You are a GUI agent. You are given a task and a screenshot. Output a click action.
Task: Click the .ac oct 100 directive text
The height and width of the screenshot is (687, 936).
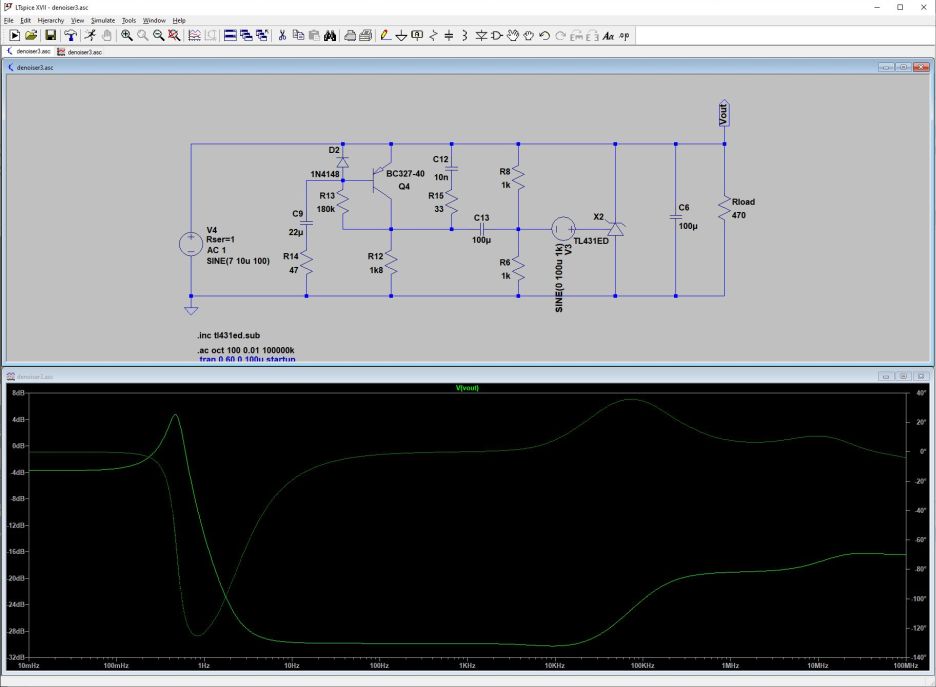[x=245, y=350]
